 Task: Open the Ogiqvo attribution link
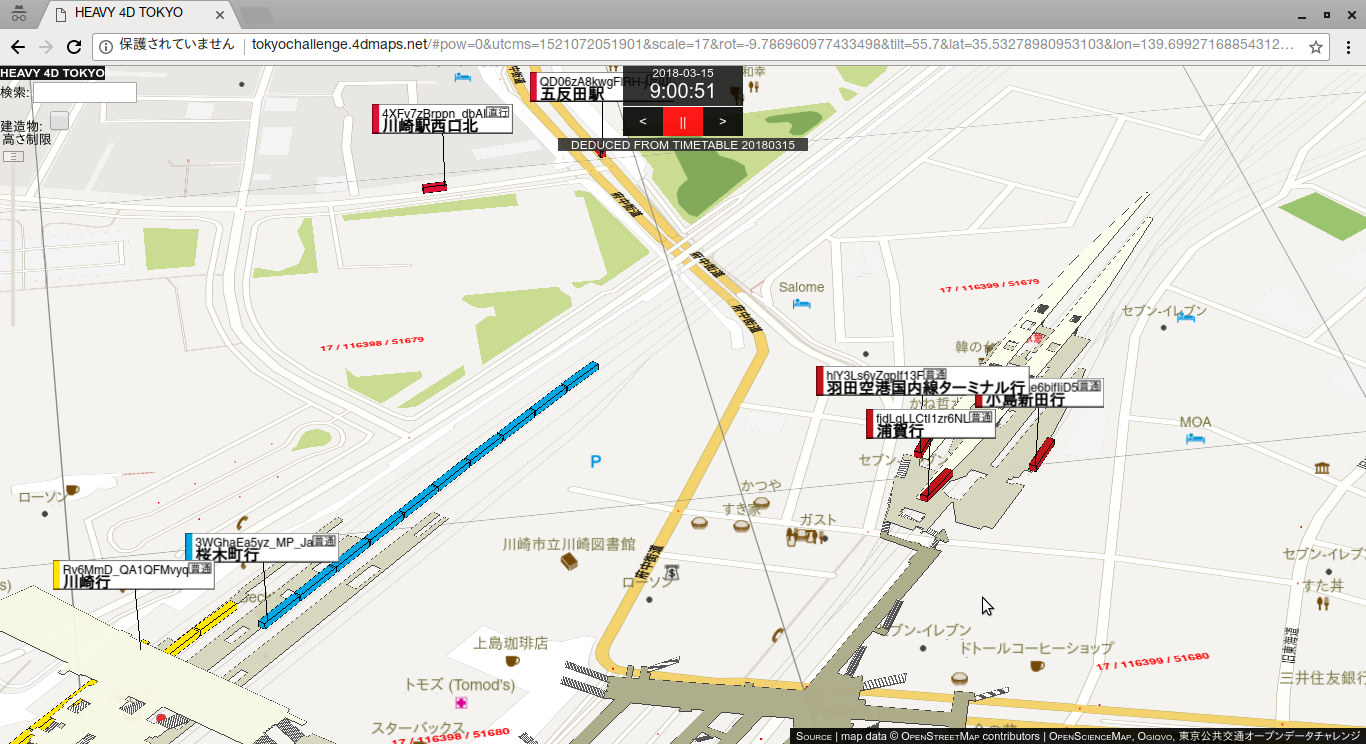(1155, 736)
